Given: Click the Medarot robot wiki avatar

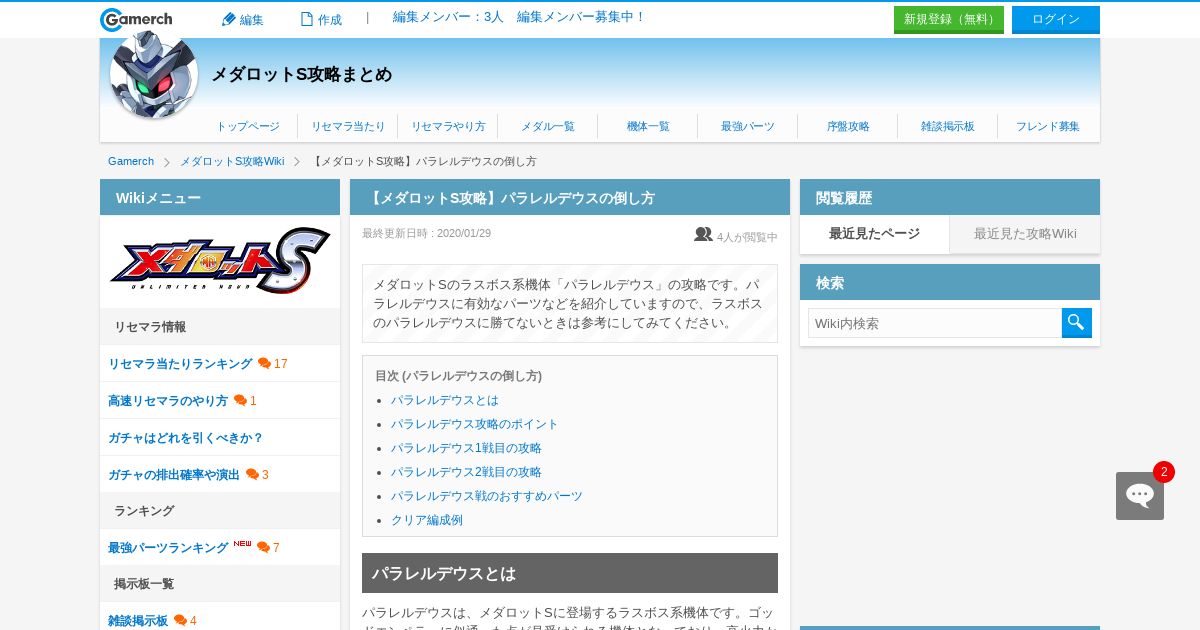Looking at the screenshot, I should pyautogui.click(x=154, y=75).
